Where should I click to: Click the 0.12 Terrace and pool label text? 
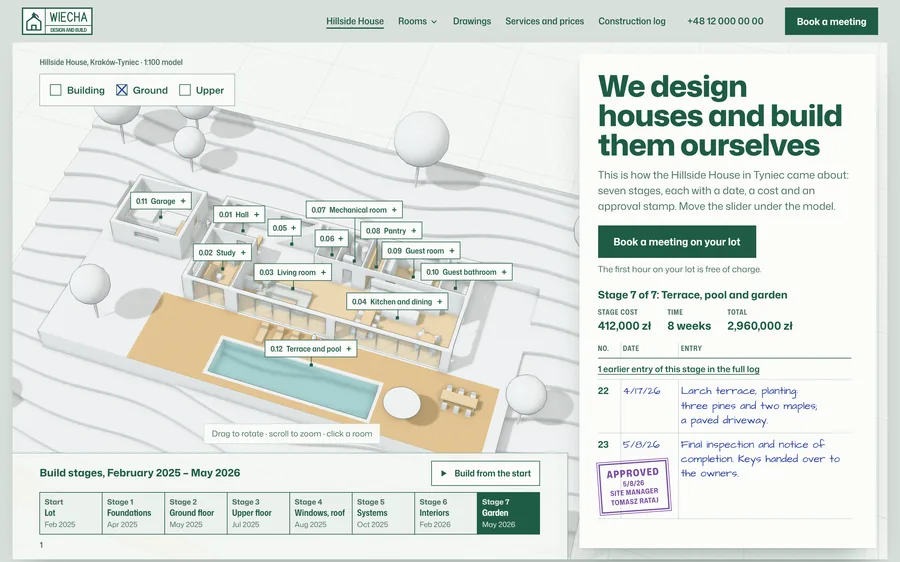tap(306, 348)
